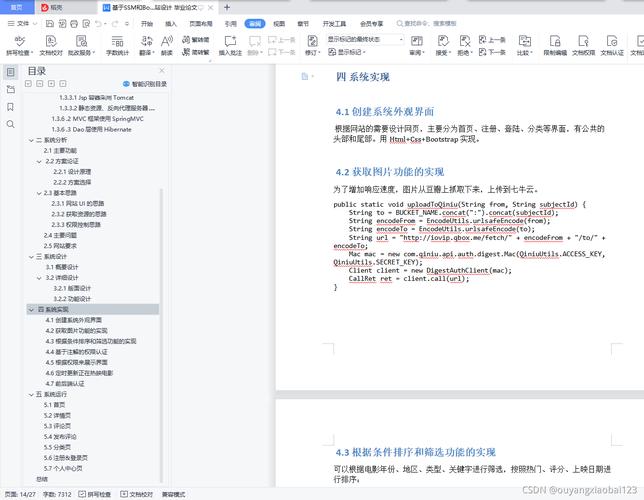Click the 4.1 创建系统外观界面 heading in document
This screenshot has height=500, width=644.
384,112
